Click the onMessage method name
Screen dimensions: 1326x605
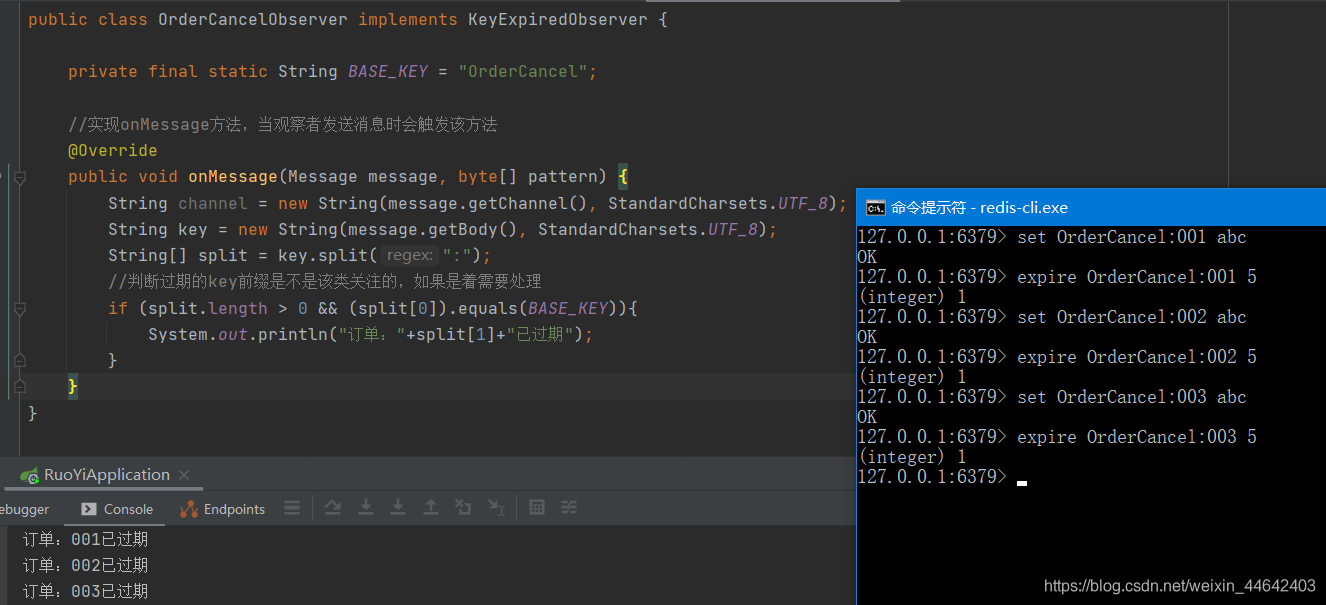[233, 177]
